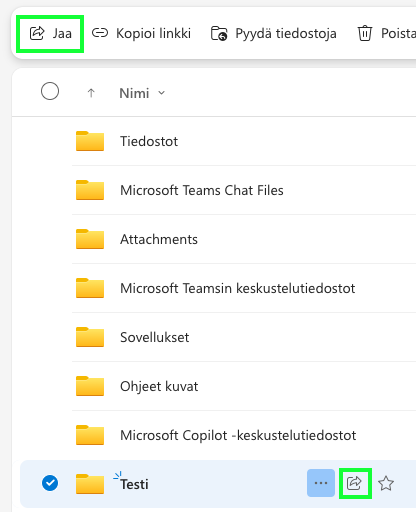Open the Tiedostot folder name

tap(149, 141)
